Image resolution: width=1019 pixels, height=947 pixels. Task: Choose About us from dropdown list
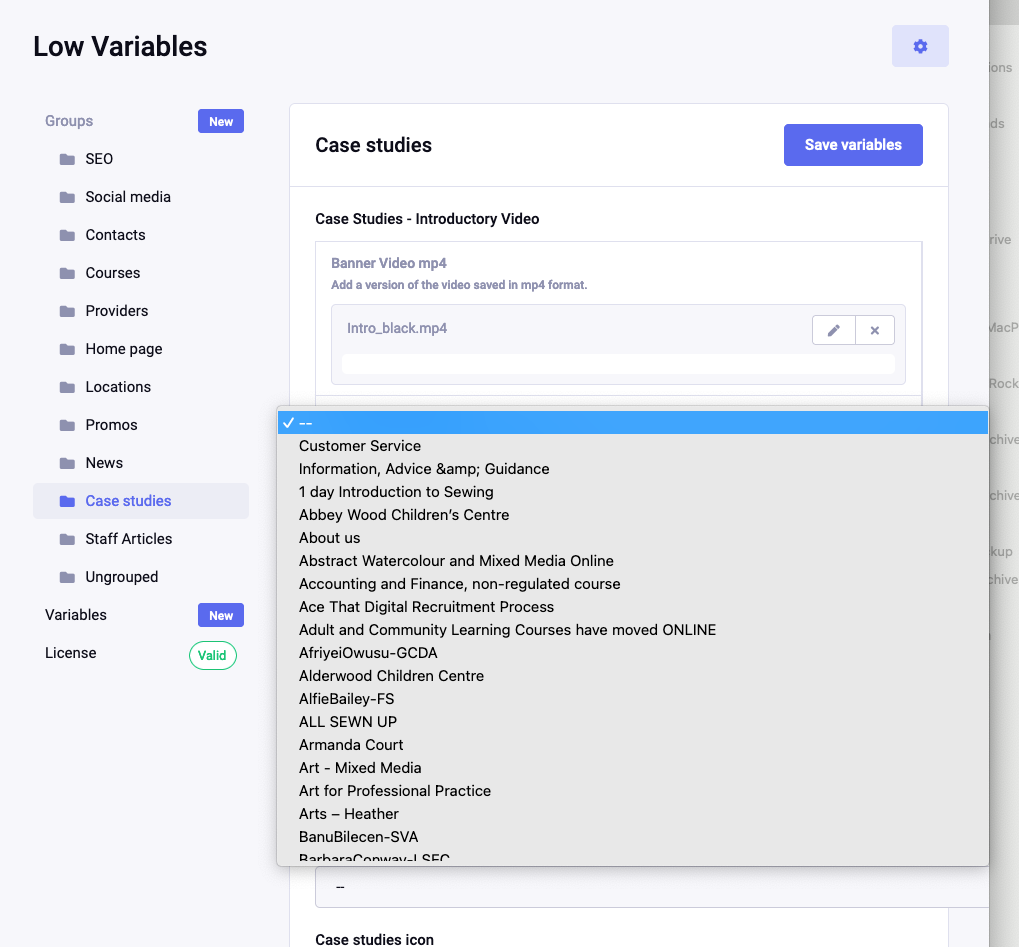[x=633, y=538]
